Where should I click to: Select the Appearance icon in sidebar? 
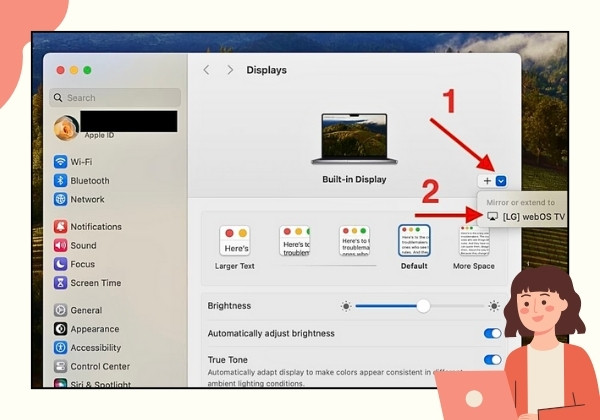[60, 329]
